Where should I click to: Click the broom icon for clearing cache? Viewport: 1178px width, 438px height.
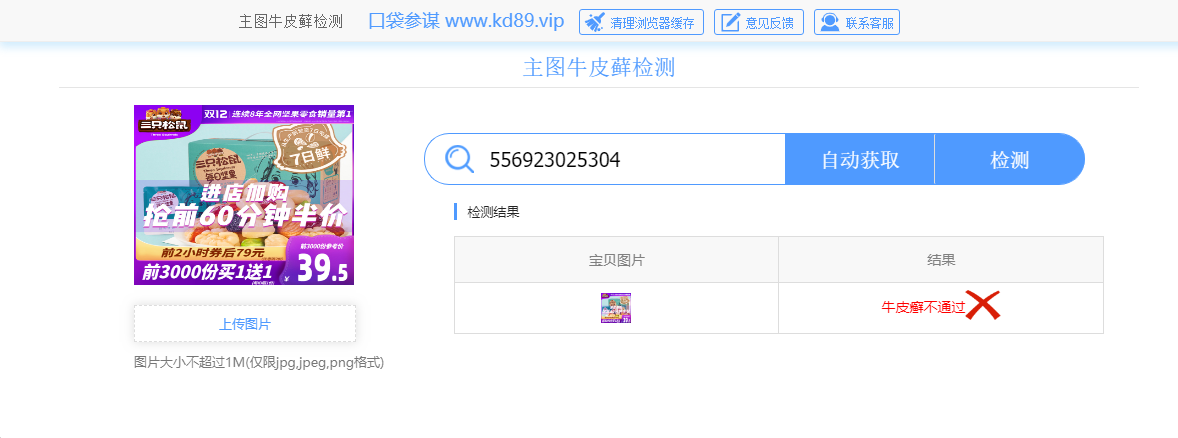point(595,23)
